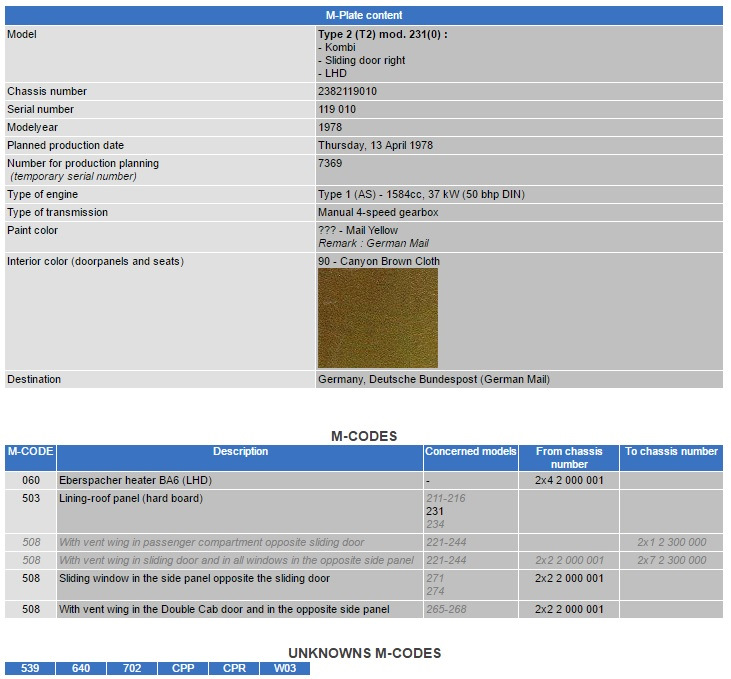Click M-code 060 cell

coord(31,480)
